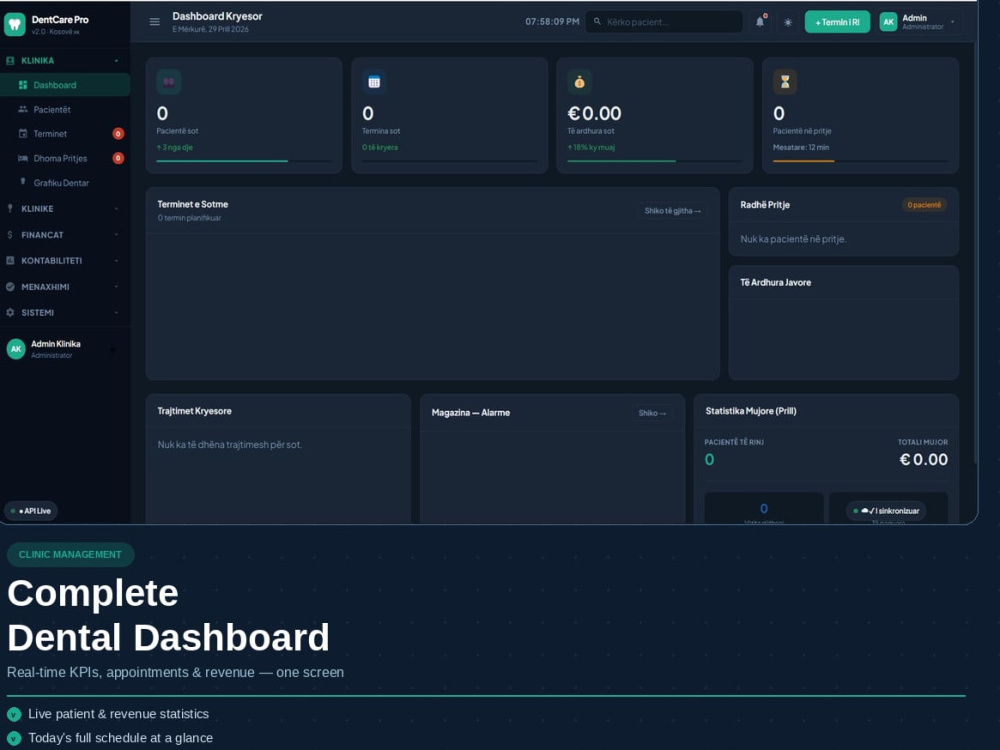This screenshot has width=1000, height=750.
Task: Open the notifications bell
Action: 760,22
